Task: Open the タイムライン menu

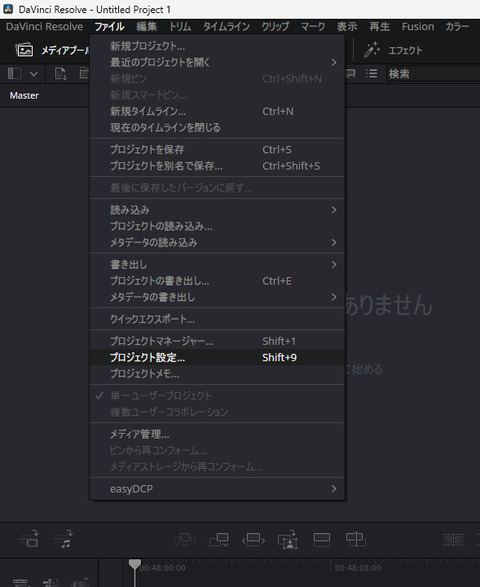Action: tap(226, 27)
